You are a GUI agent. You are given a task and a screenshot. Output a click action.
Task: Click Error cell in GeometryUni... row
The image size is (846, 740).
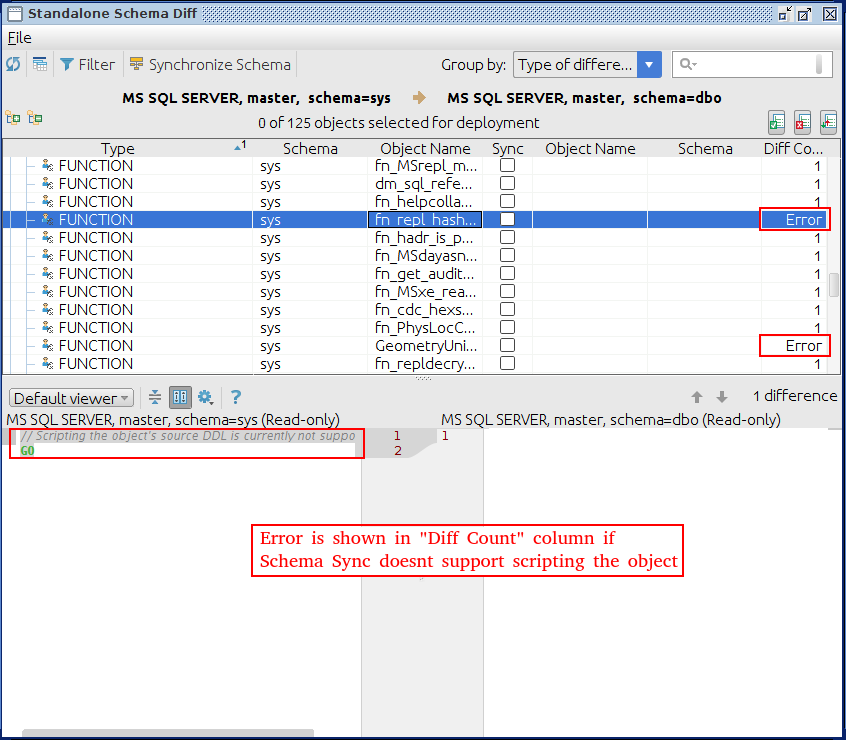click(794, 346)
